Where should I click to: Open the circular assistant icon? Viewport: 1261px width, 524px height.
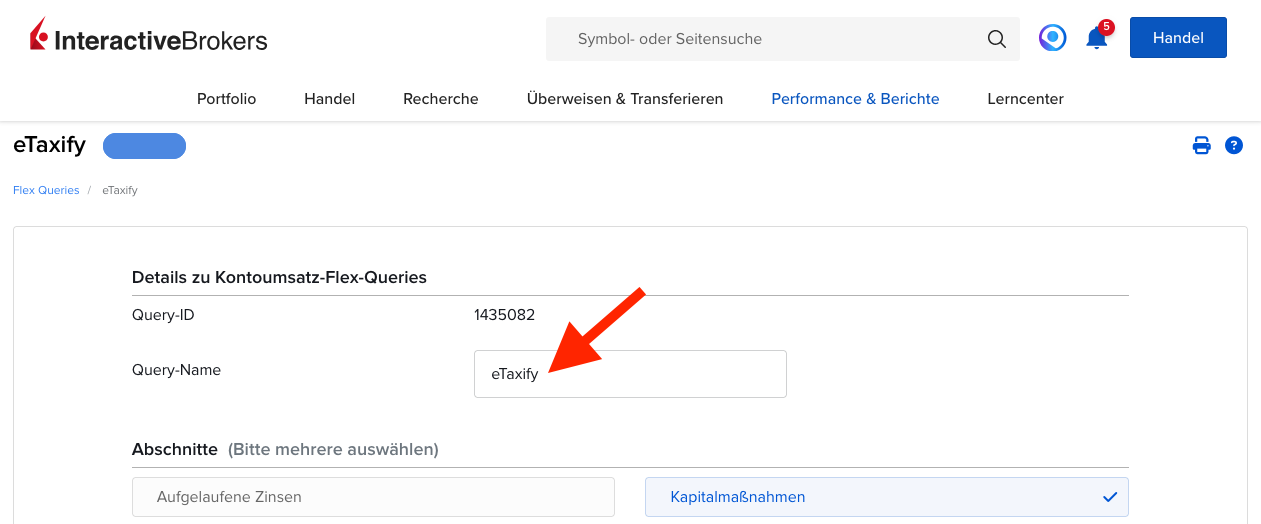[1052, 38]
